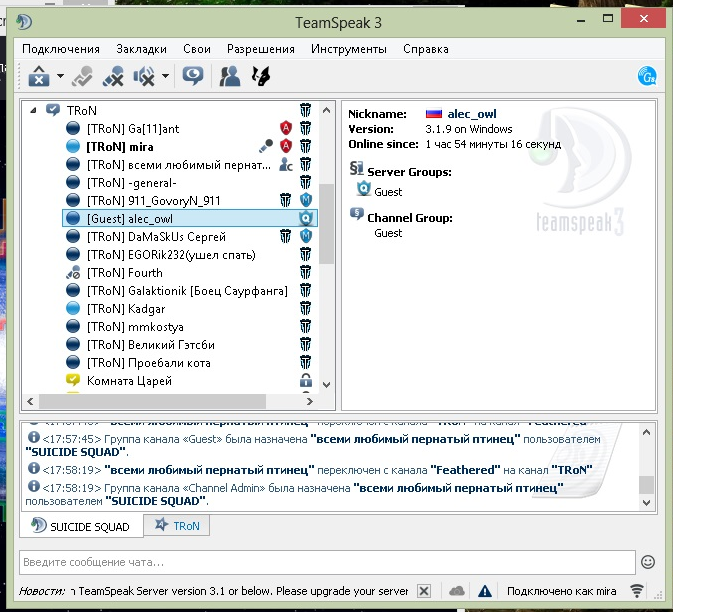The width and height of the screenshot is (703, 612).
Task: Click the muted status icon beside Fourth
Action: 73,273
